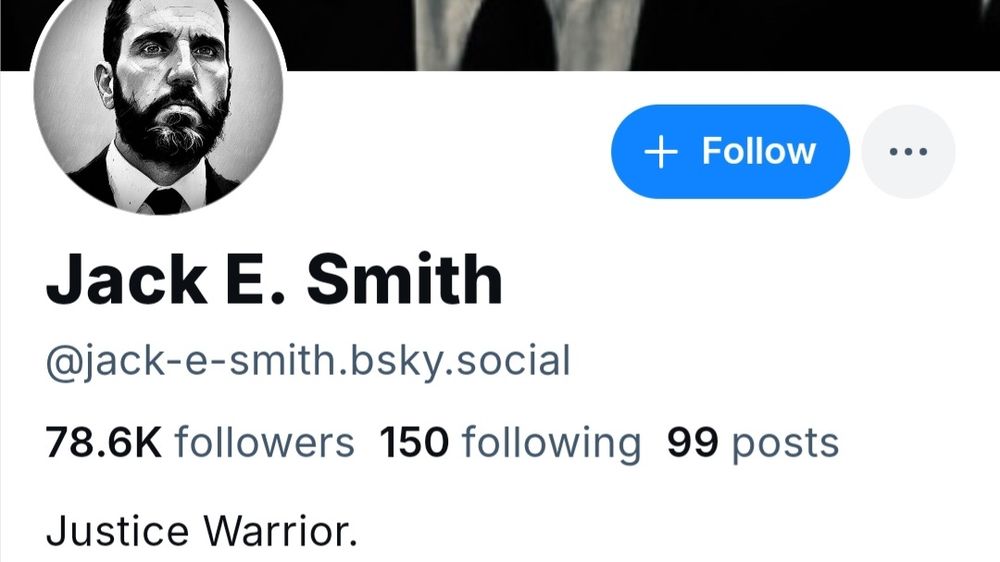Click the 150 number in stats row
Viewport: 1000px width, 562px height.
(x=414, y=443)
